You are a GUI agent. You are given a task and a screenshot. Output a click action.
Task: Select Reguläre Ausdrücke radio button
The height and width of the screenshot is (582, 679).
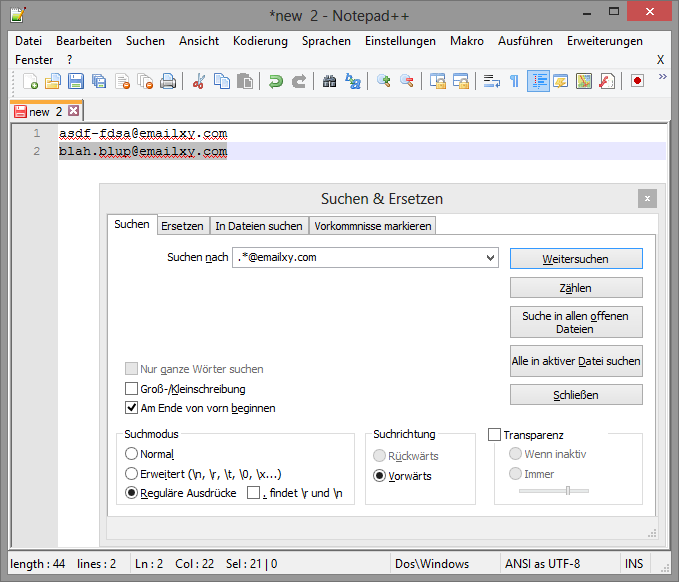pos(131,493)
